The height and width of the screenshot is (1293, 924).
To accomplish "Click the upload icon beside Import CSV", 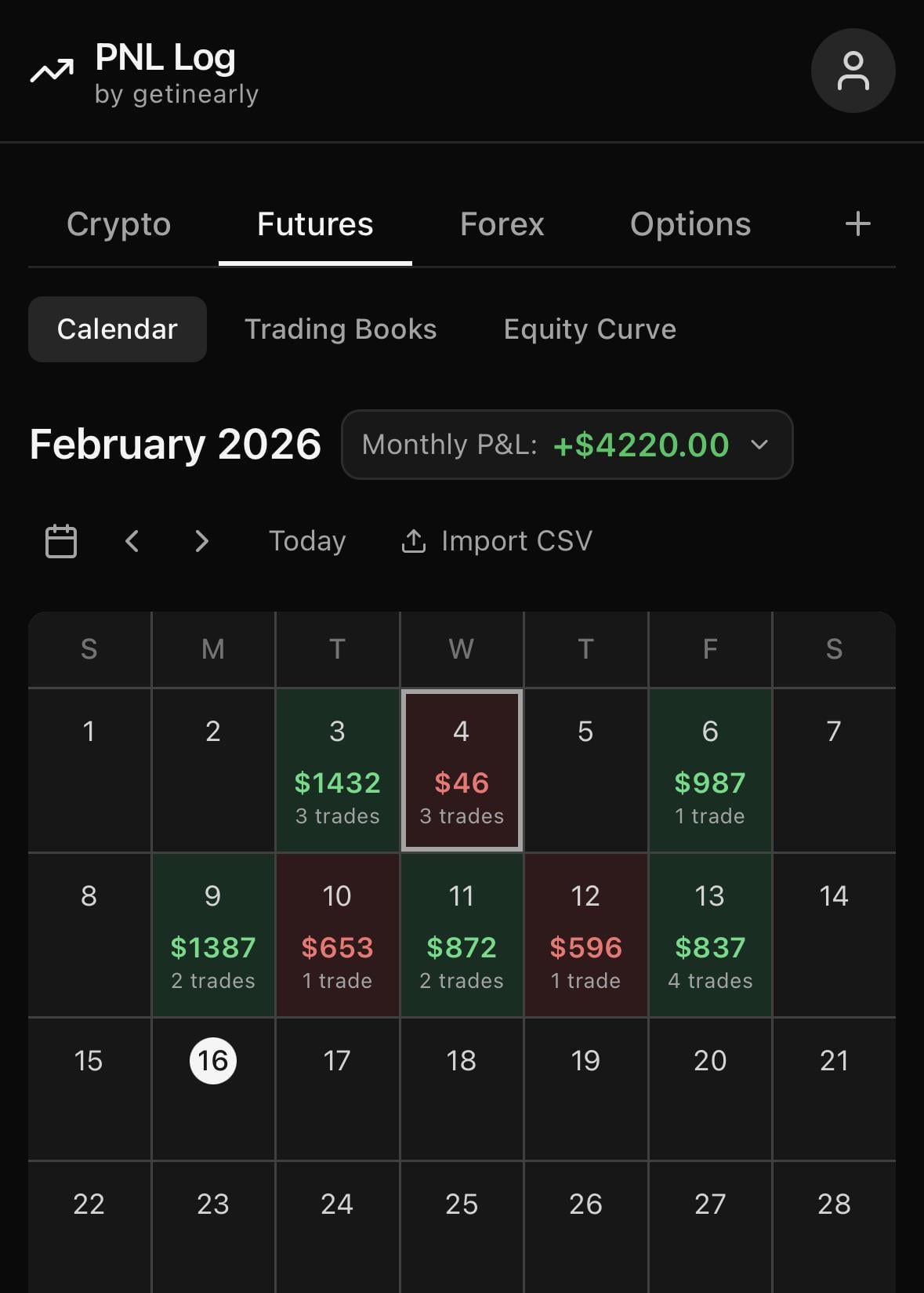I will click(414, 541).
